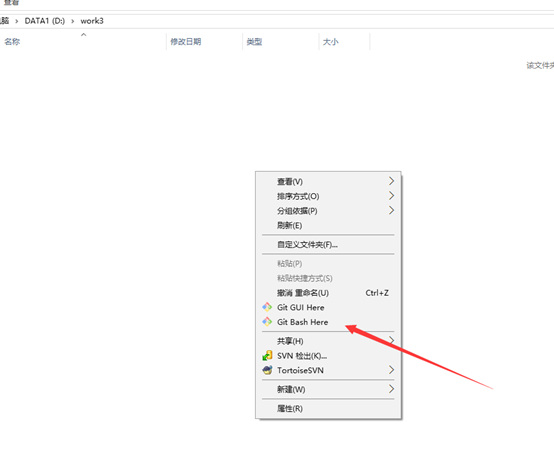Select 自定义文件夹(F)... in the context menu
The height and width of the screenshot is (466, 554).
(328, 244)
